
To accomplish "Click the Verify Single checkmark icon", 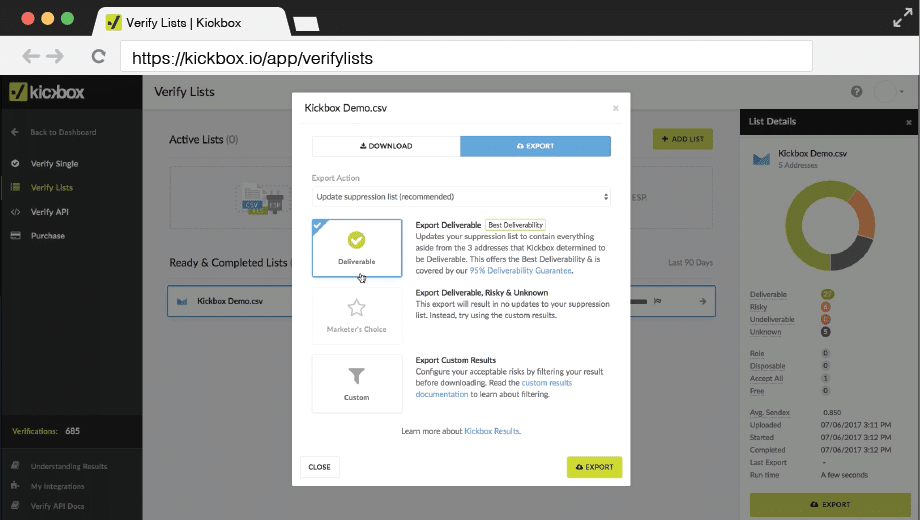I will [15, 164].
